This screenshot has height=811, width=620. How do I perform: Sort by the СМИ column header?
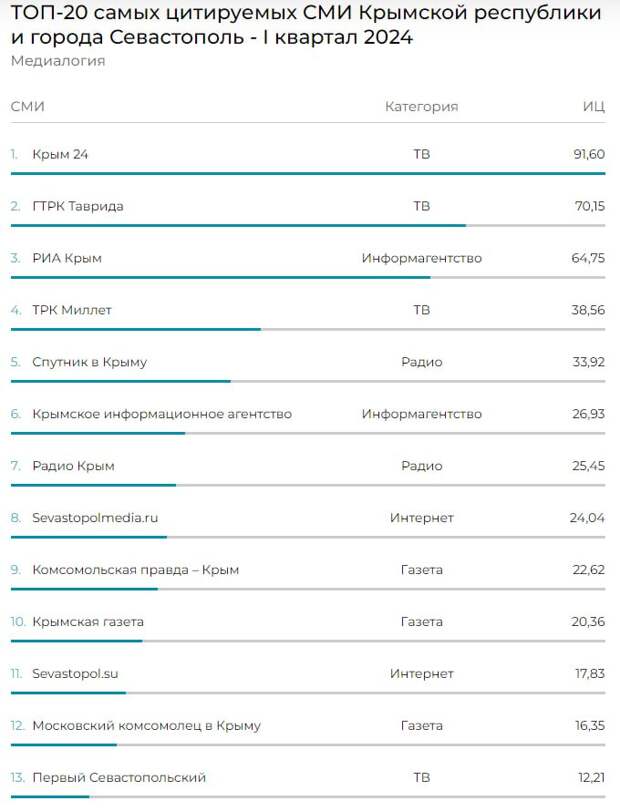pos(27,106)
